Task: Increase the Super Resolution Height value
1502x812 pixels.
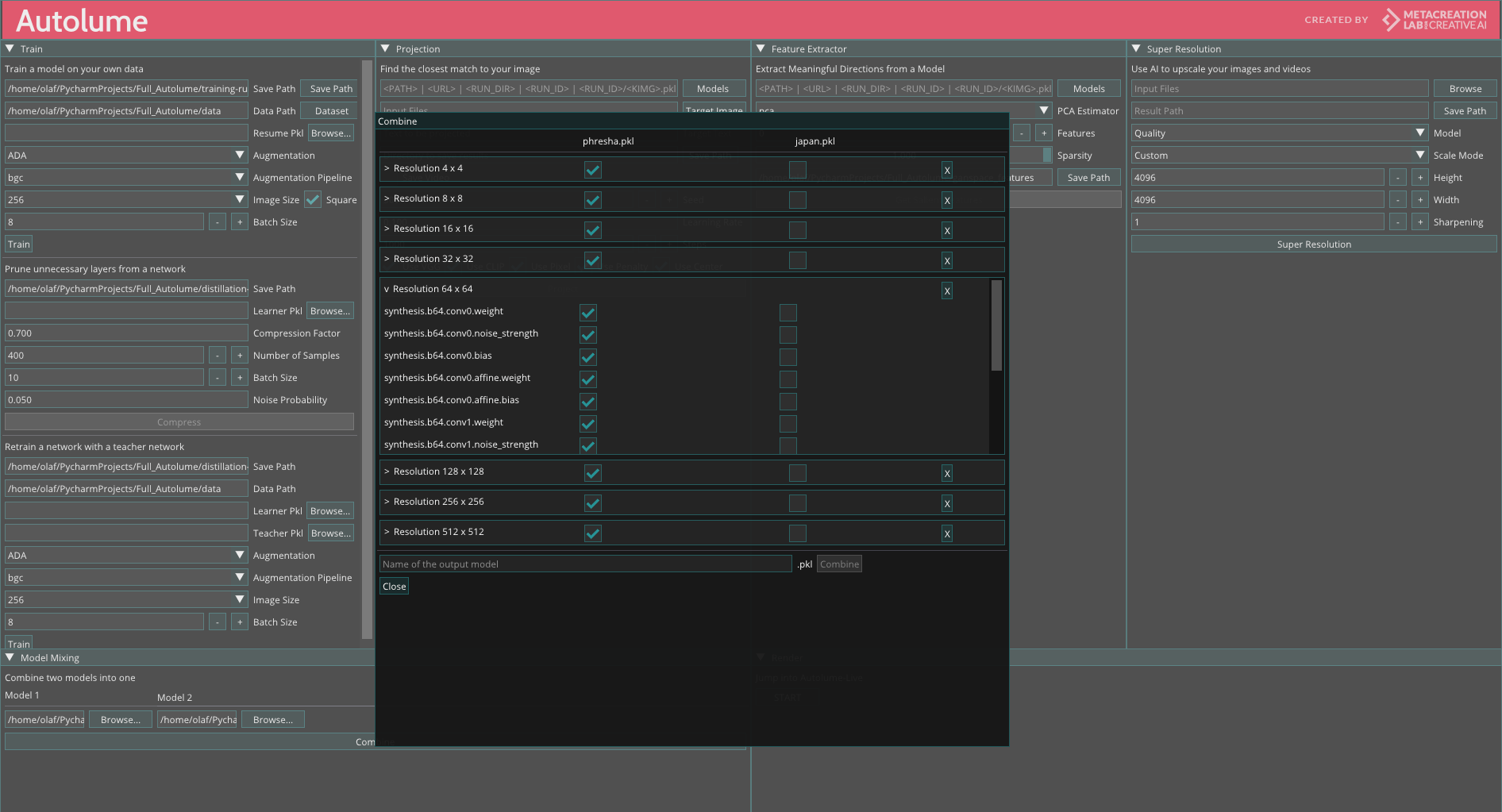Action: [1419, 178]
